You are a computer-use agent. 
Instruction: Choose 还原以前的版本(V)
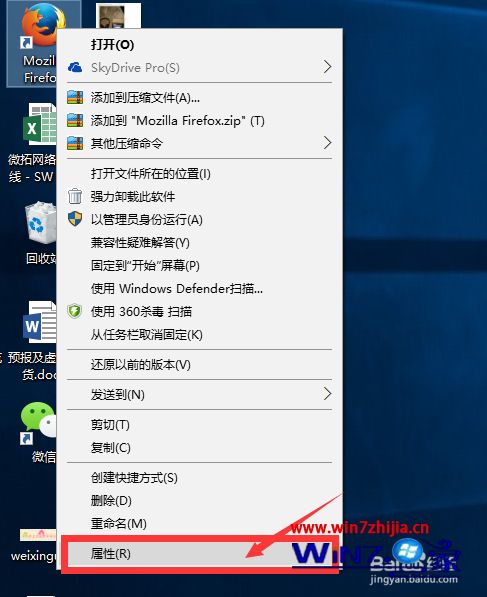[x=200, y=364]
